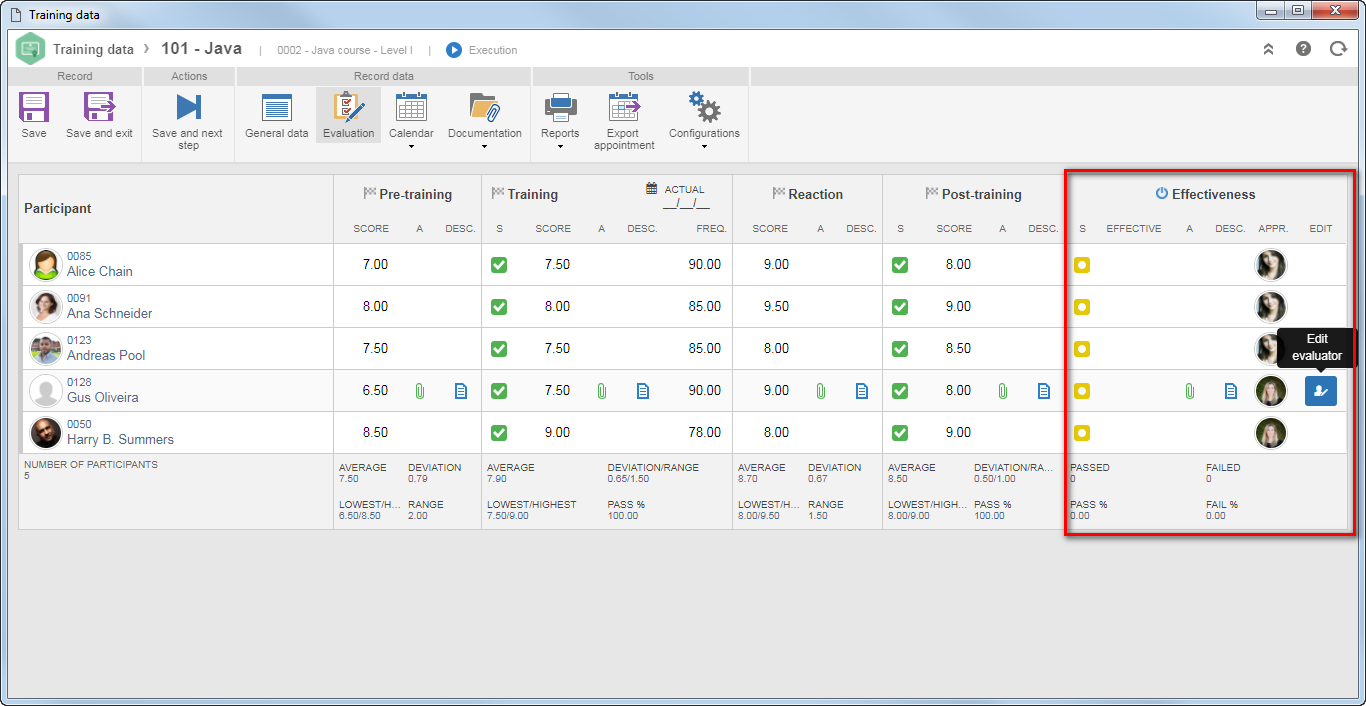Click Gus Oliveira approver photo
The width and height of the screenshot is (1366, 706).
(1271, 391)
